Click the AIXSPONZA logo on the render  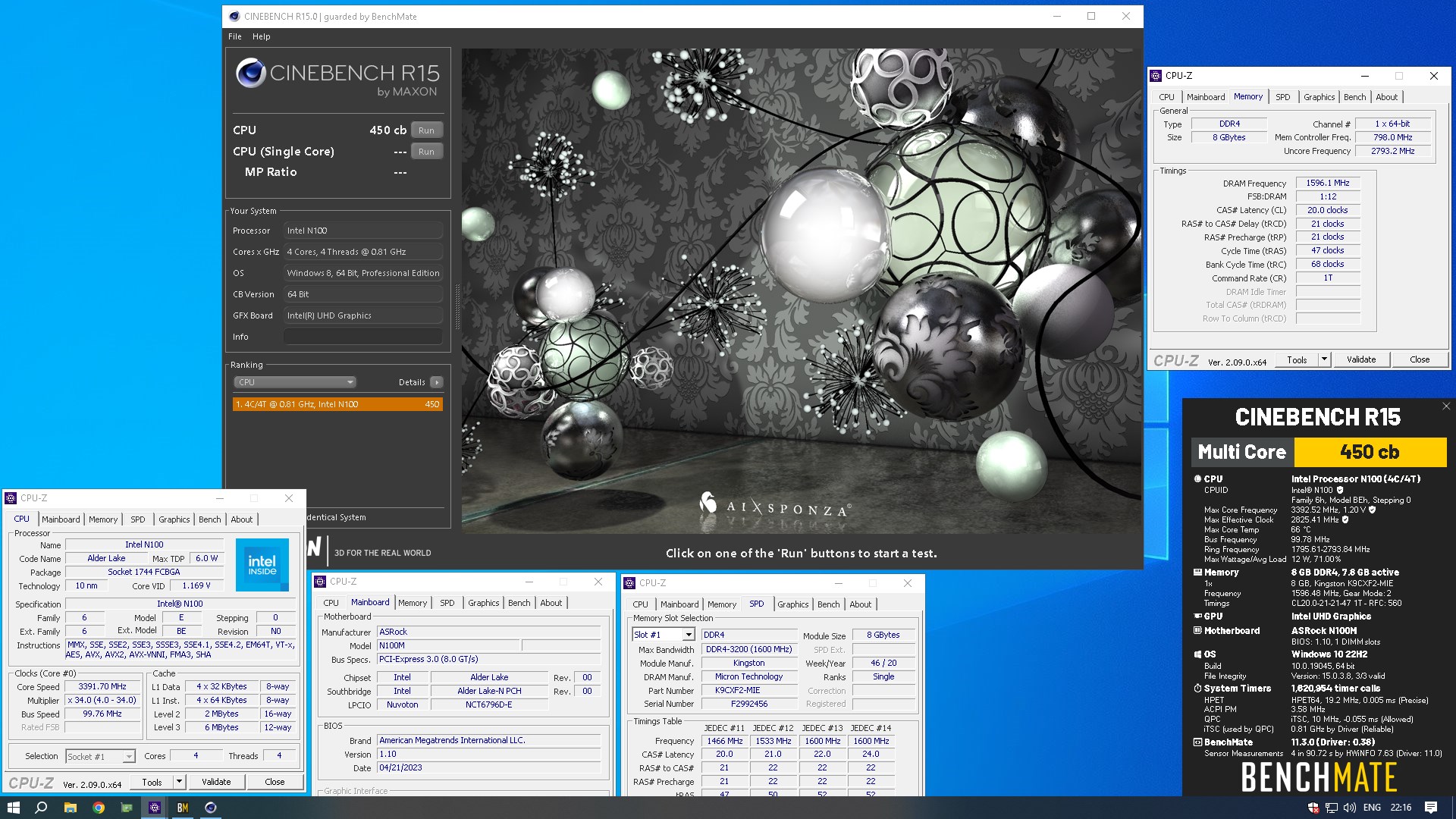click(775, 505)
